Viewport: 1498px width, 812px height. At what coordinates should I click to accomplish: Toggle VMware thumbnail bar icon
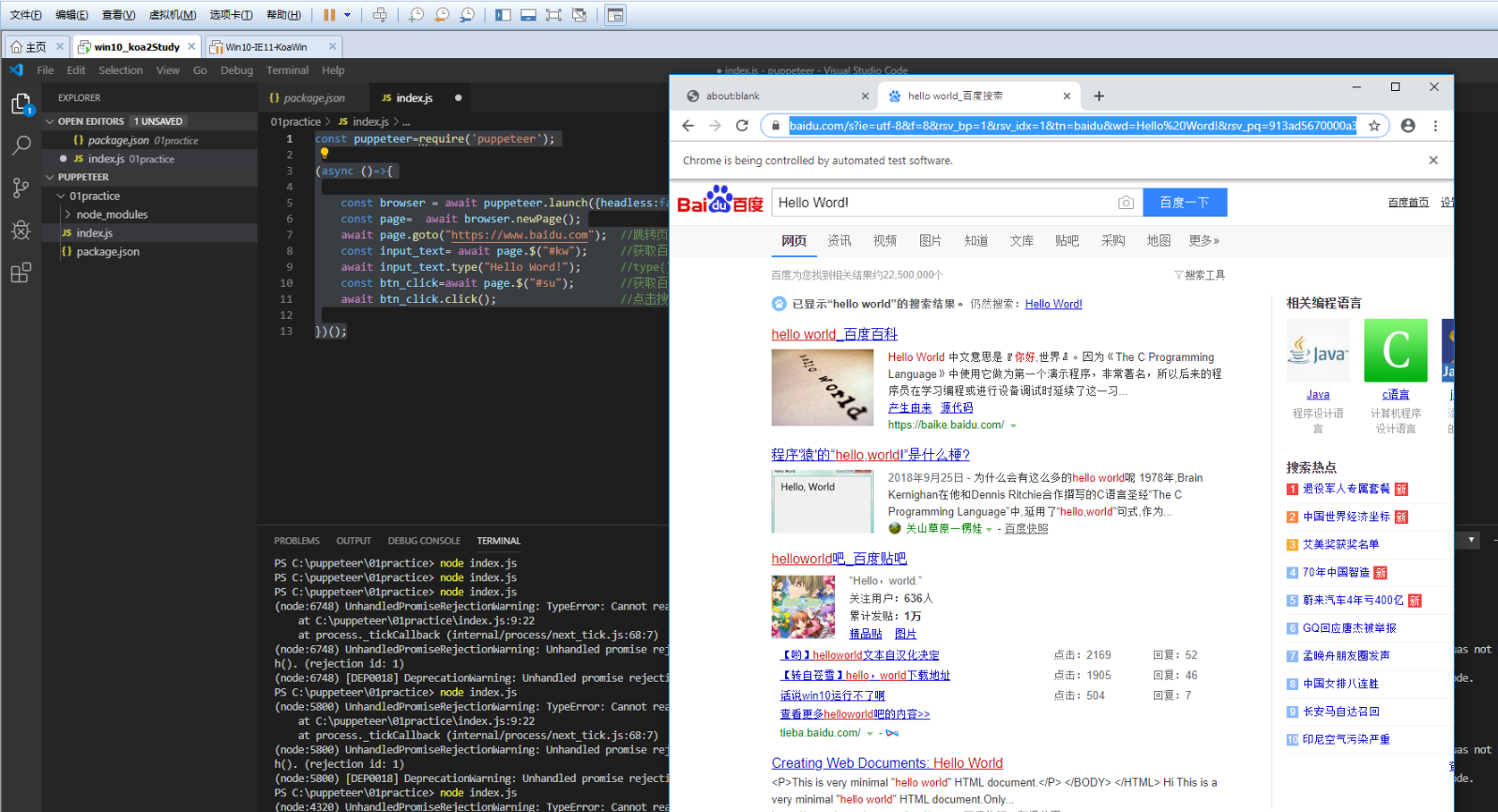click(x=529, y=15)
